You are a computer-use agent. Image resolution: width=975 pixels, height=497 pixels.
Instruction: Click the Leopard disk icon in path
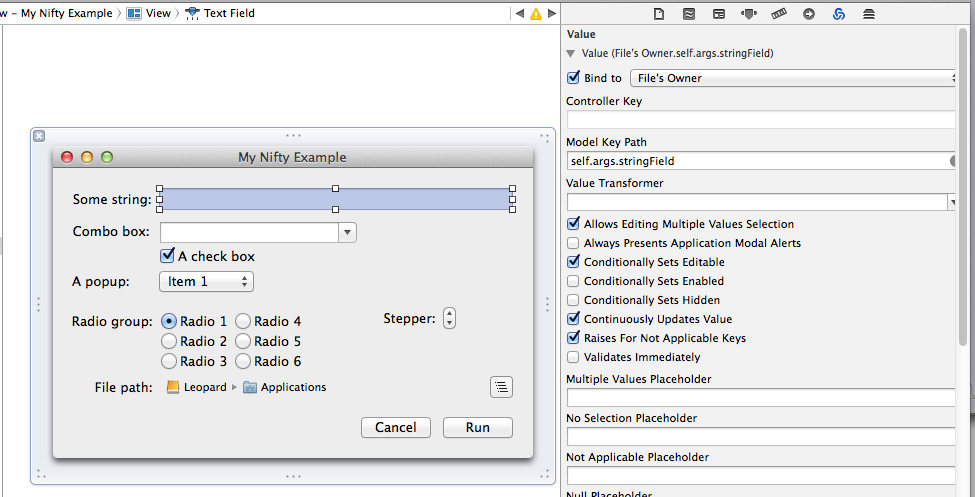point(173,387)
